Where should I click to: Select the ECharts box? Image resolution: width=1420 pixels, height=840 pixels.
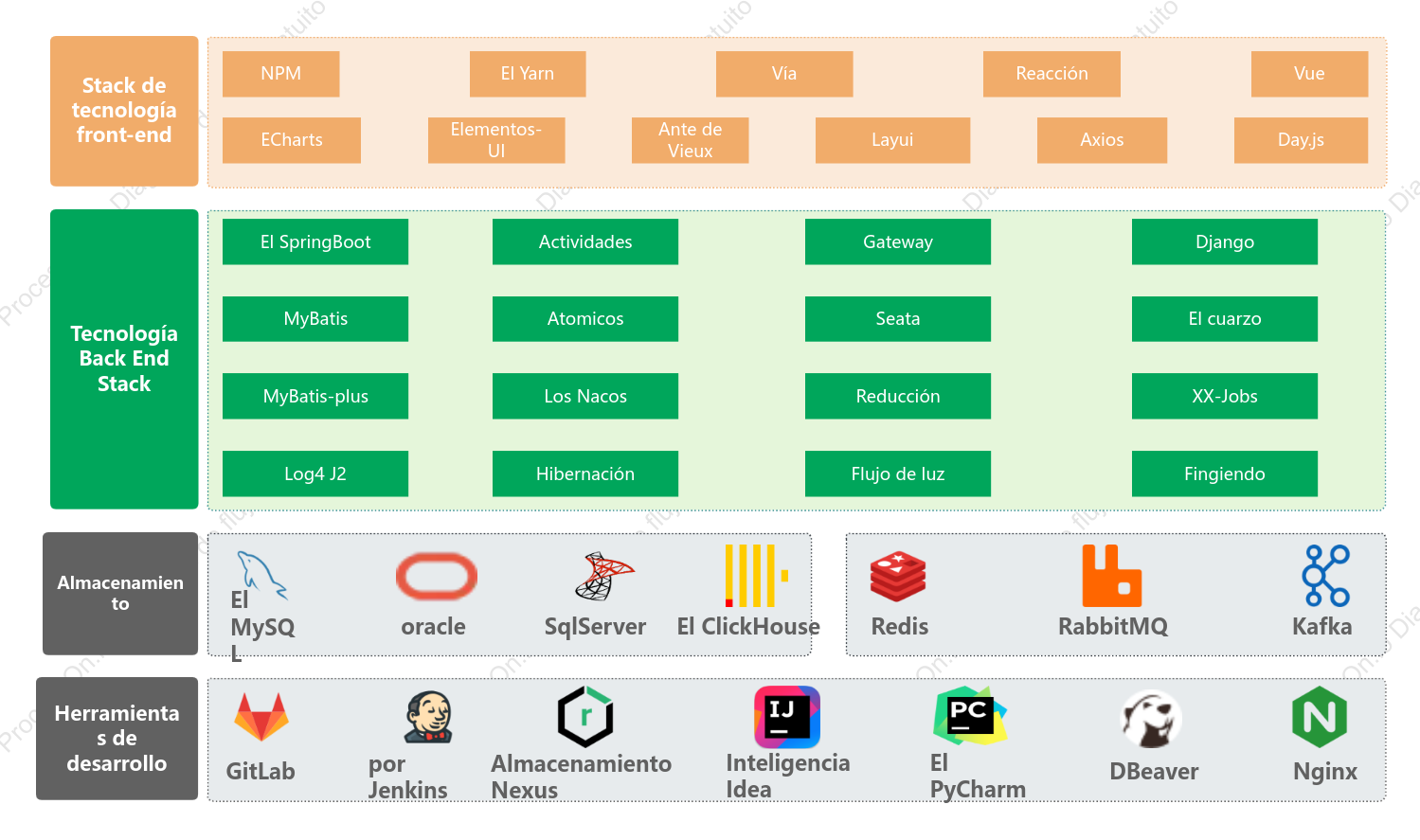(x=292, y=140)
